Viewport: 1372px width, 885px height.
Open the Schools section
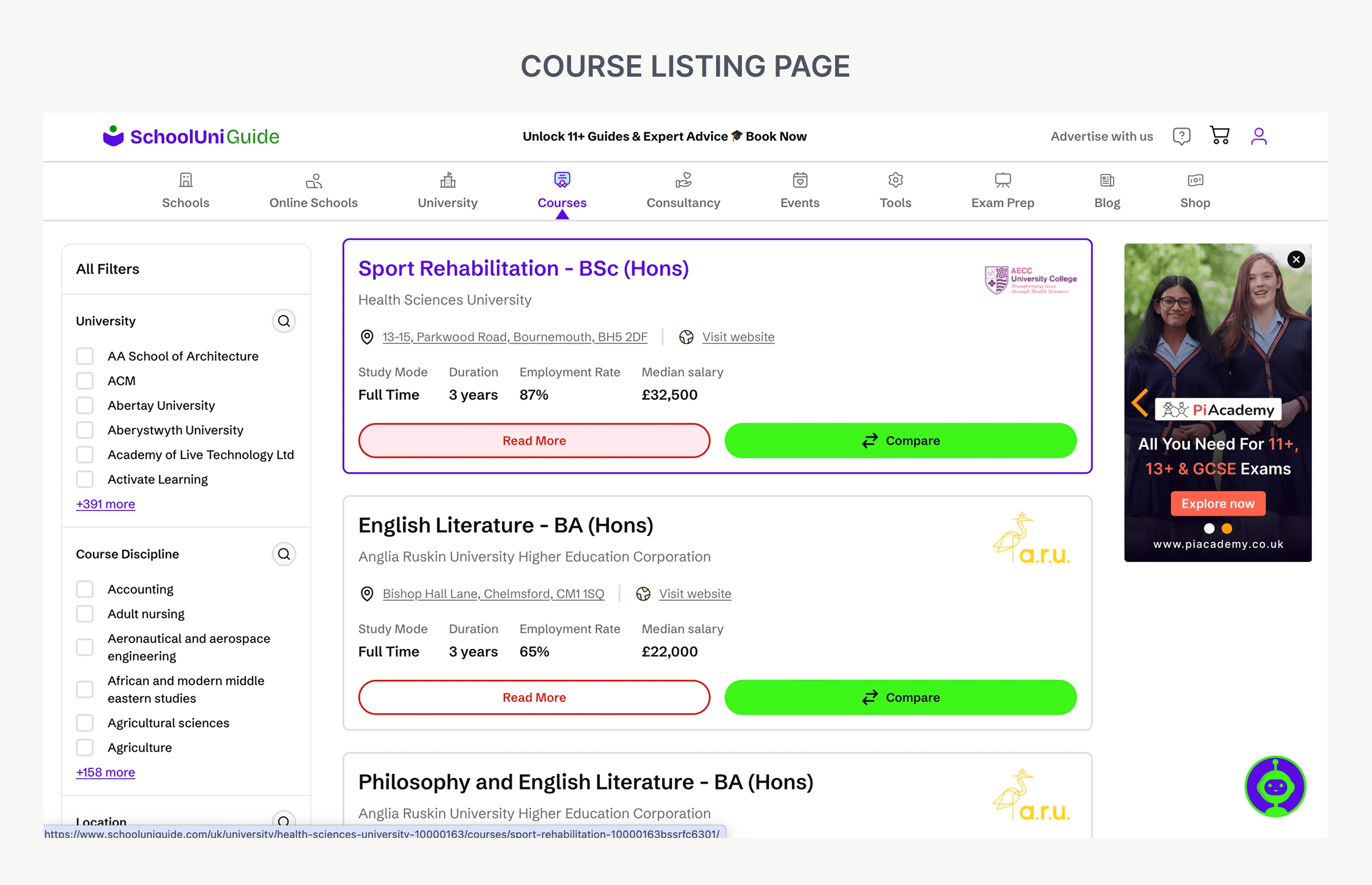pos(186,191)
